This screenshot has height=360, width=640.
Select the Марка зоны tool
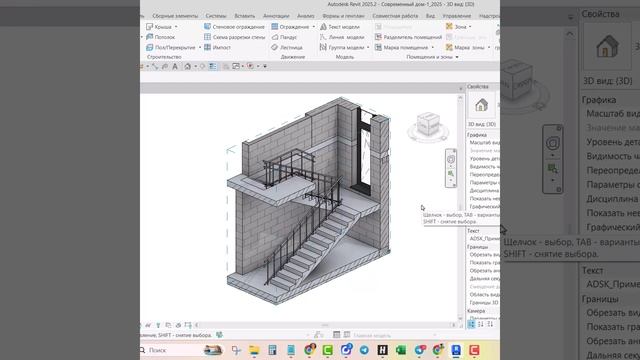tap(465, 47)
